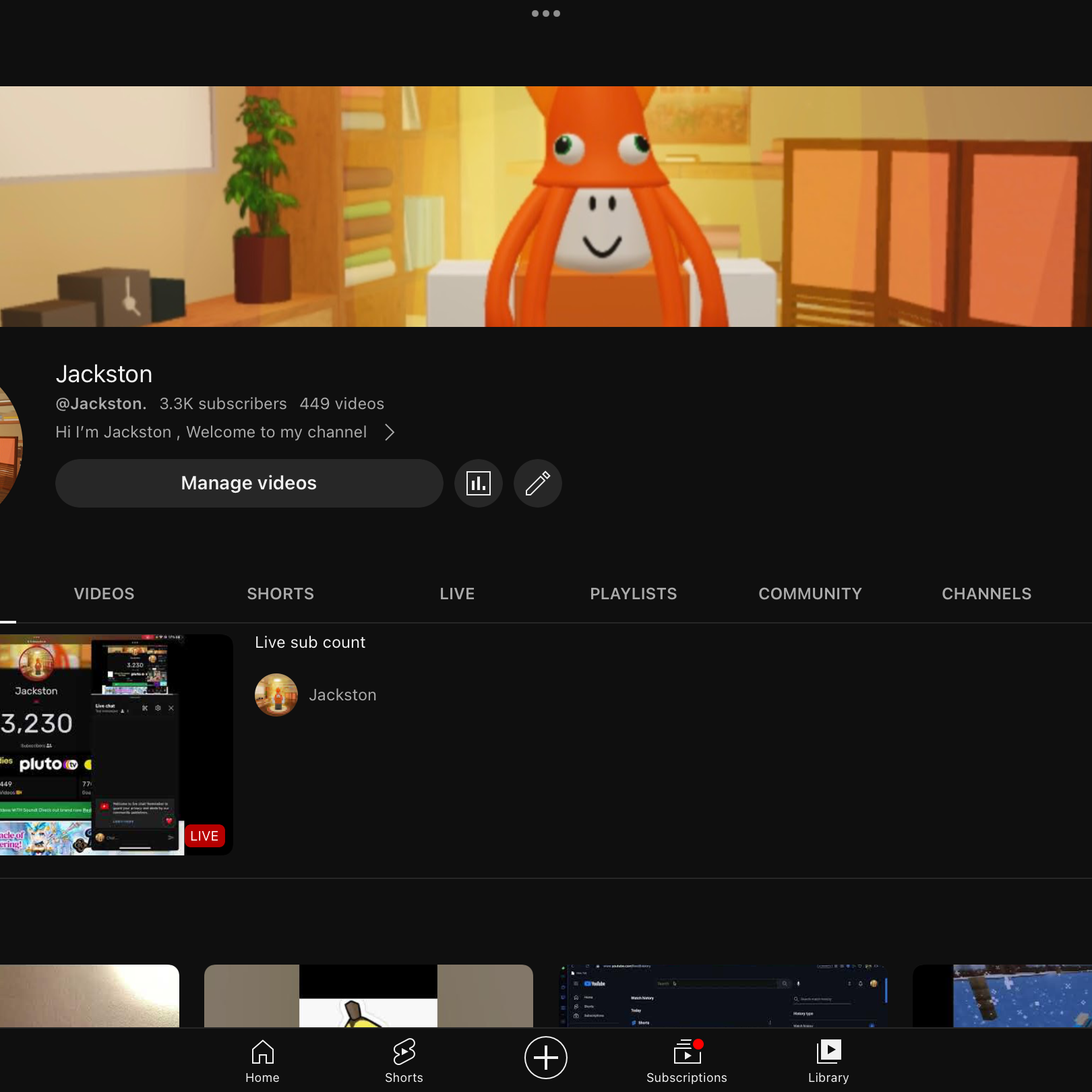Open channel analytics bar chart icon
This screenshot has width=1092, height=1092.
[x=479, y=483]
